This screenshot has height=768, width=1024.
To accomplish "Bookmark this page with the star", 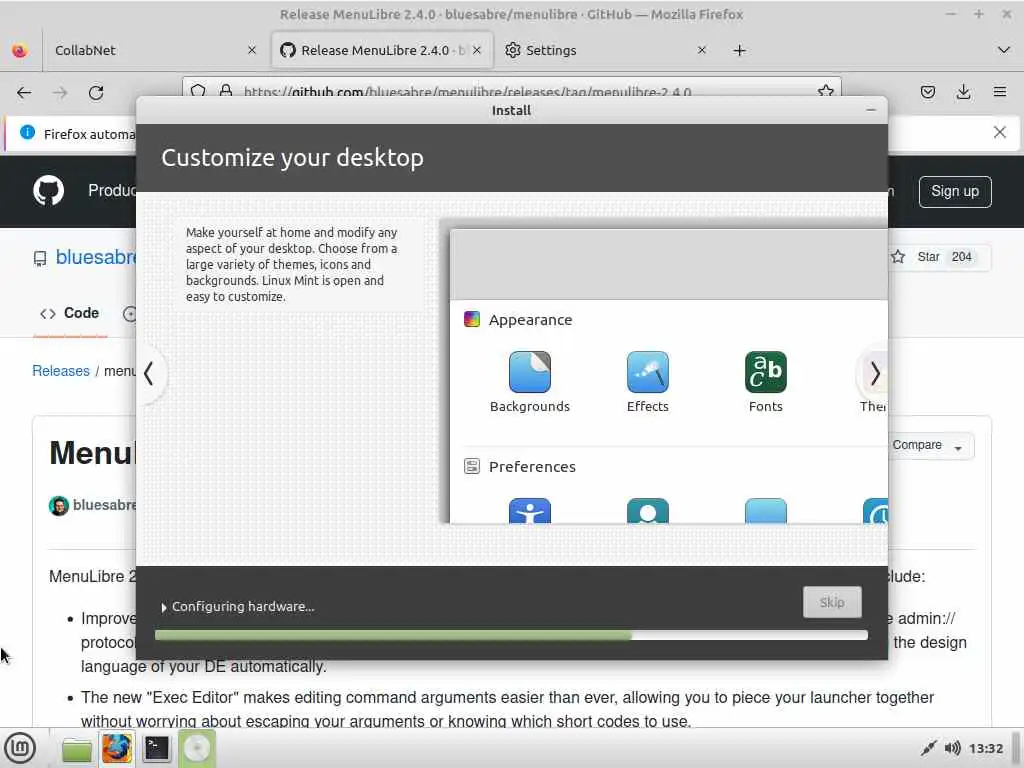I will coord(825,91).
